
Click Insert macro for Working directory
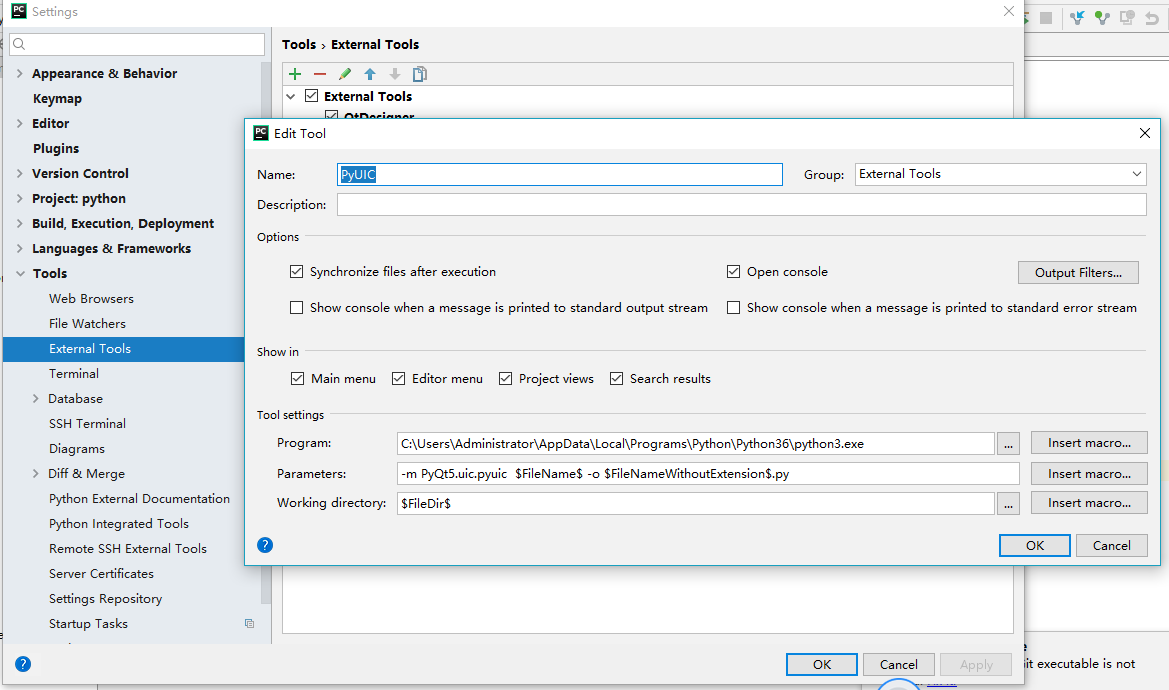coord(1089,503)
